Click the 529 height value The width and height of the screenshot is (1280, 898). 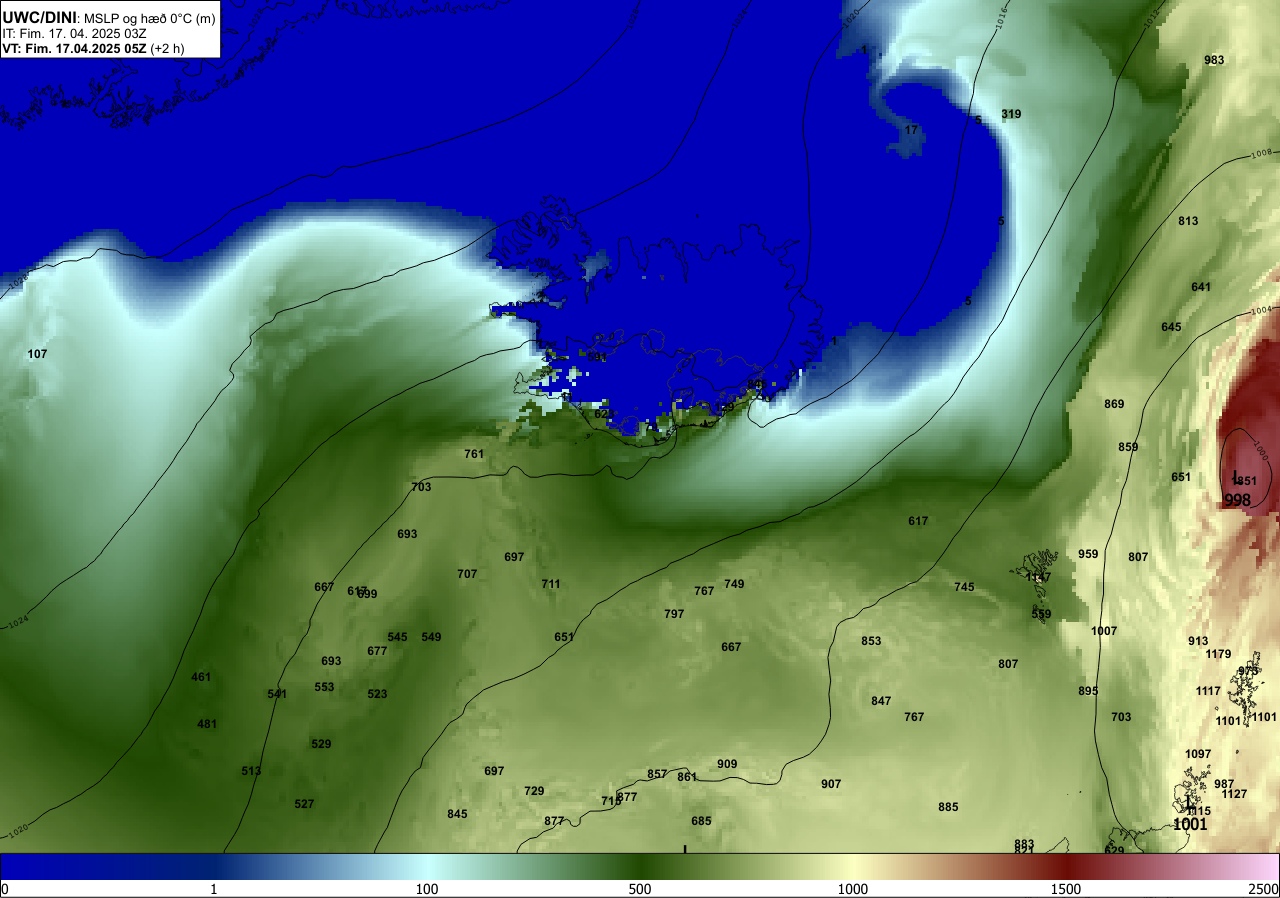tap(321, 744)
